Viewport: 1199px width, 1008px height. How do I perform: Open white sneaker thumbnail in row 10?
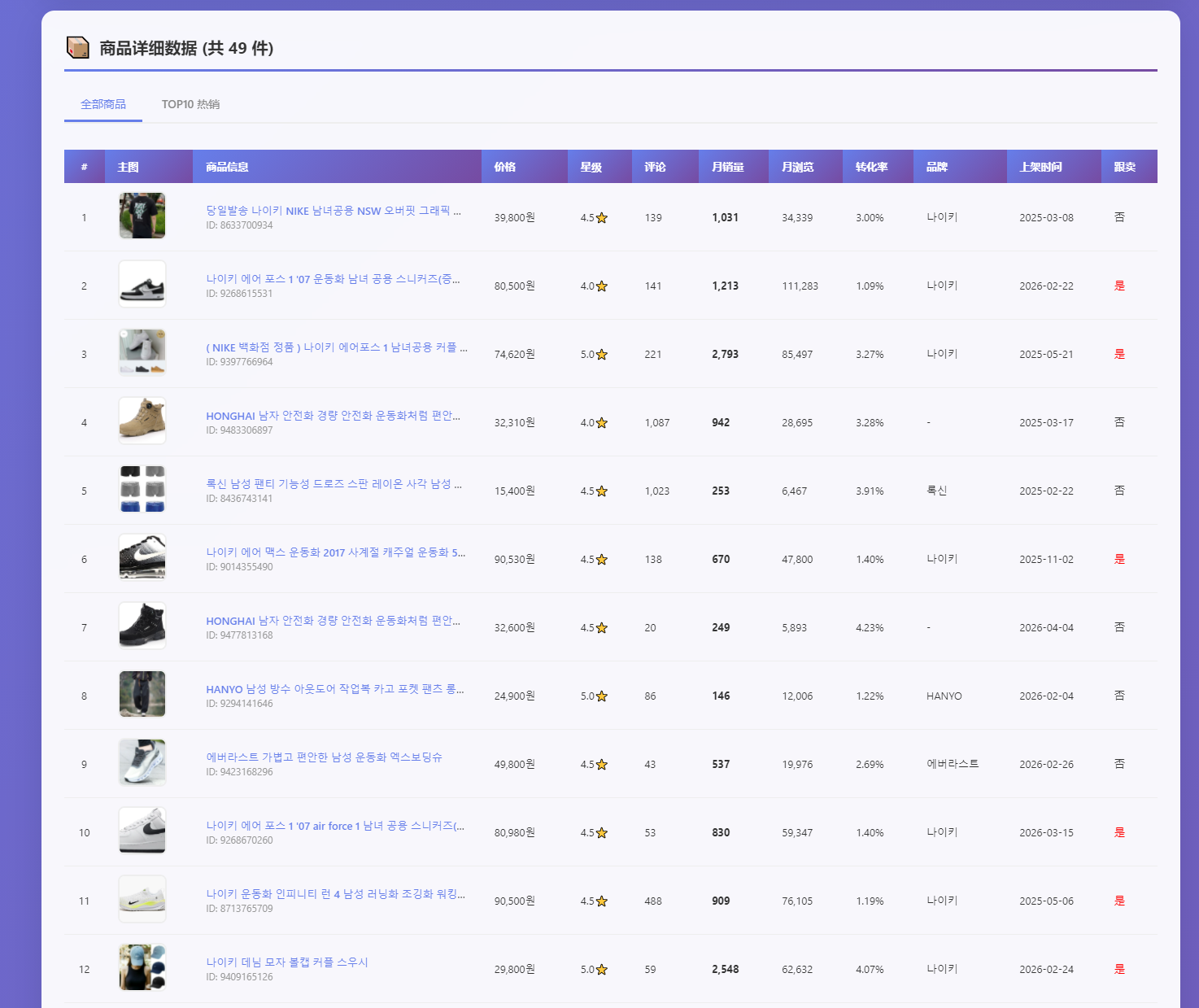tap(142, 831)
